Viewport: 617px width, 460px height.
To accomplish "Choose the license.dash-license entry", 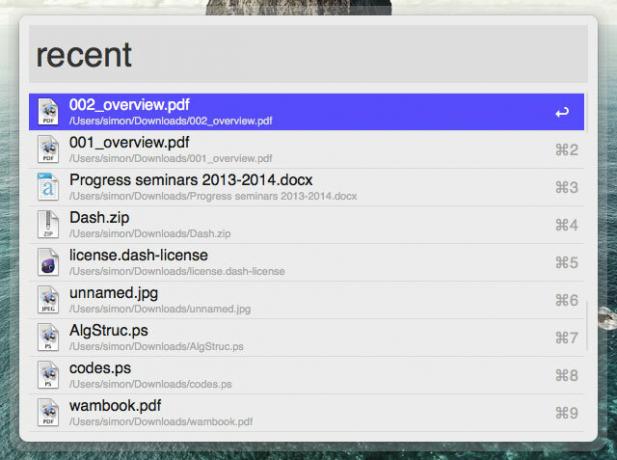I will click(307, 262).
